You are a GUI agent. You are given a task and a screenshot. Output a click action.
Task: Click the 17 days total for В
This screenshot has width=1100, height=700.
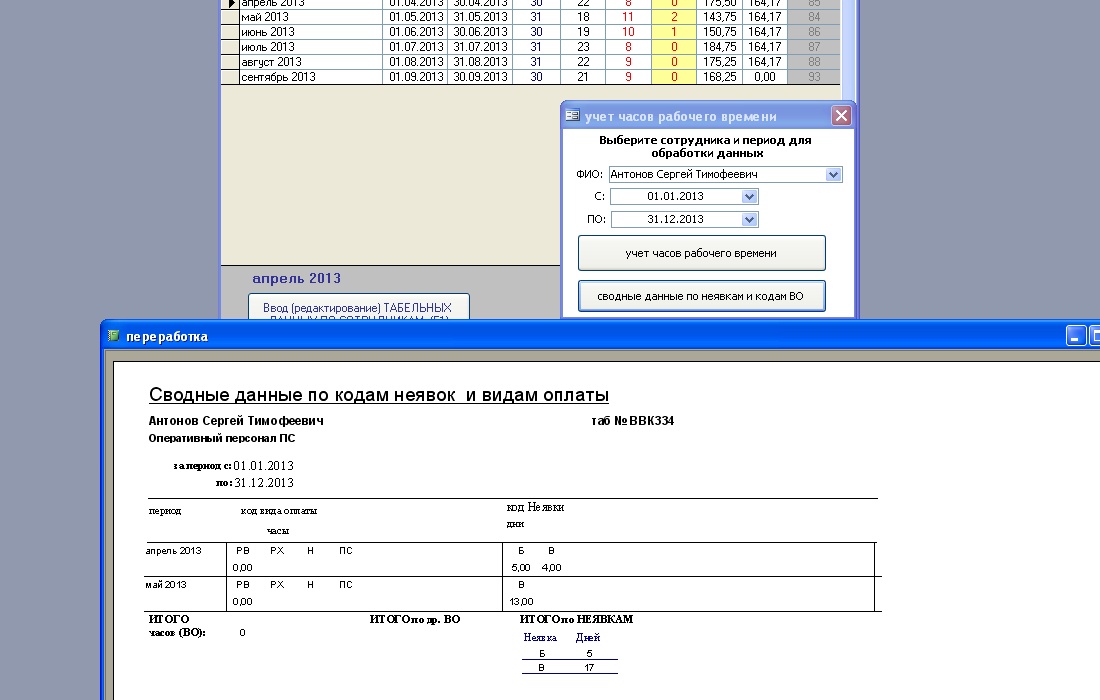[589, 668]
